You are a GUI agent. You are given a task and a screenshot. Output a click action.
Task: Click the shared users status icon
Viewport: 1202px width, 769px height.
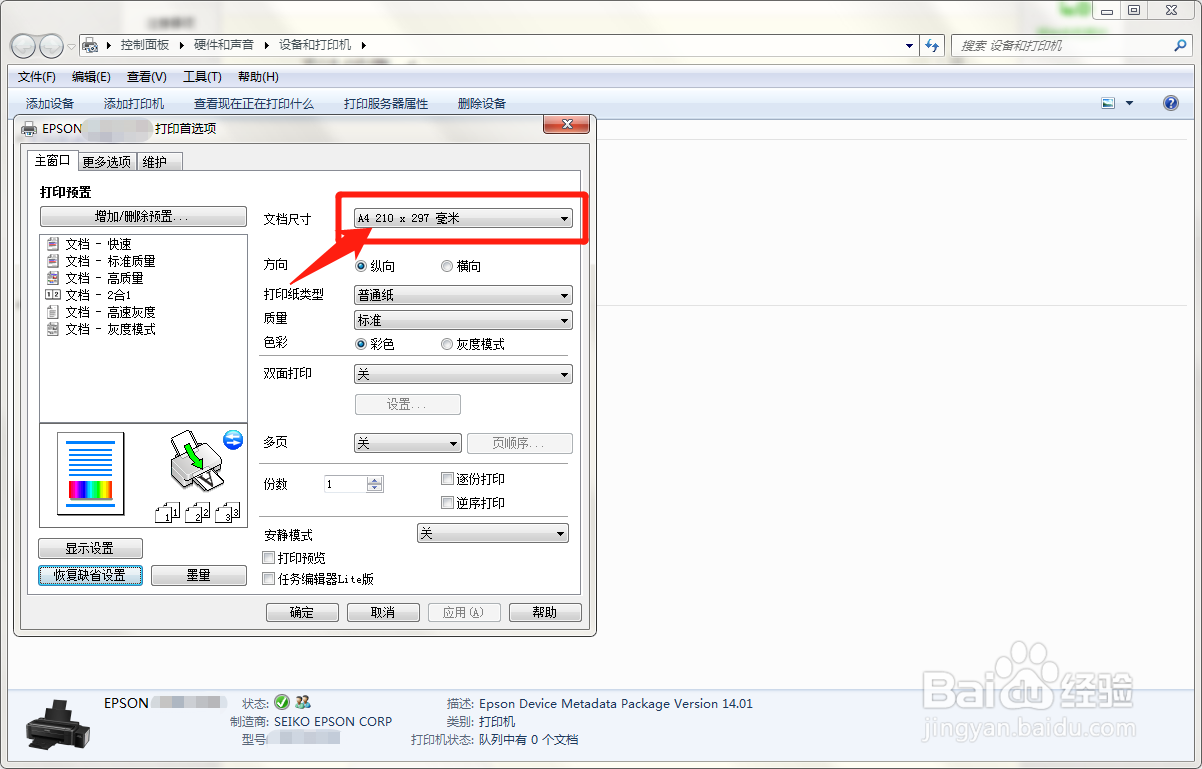tap(303, 702)
